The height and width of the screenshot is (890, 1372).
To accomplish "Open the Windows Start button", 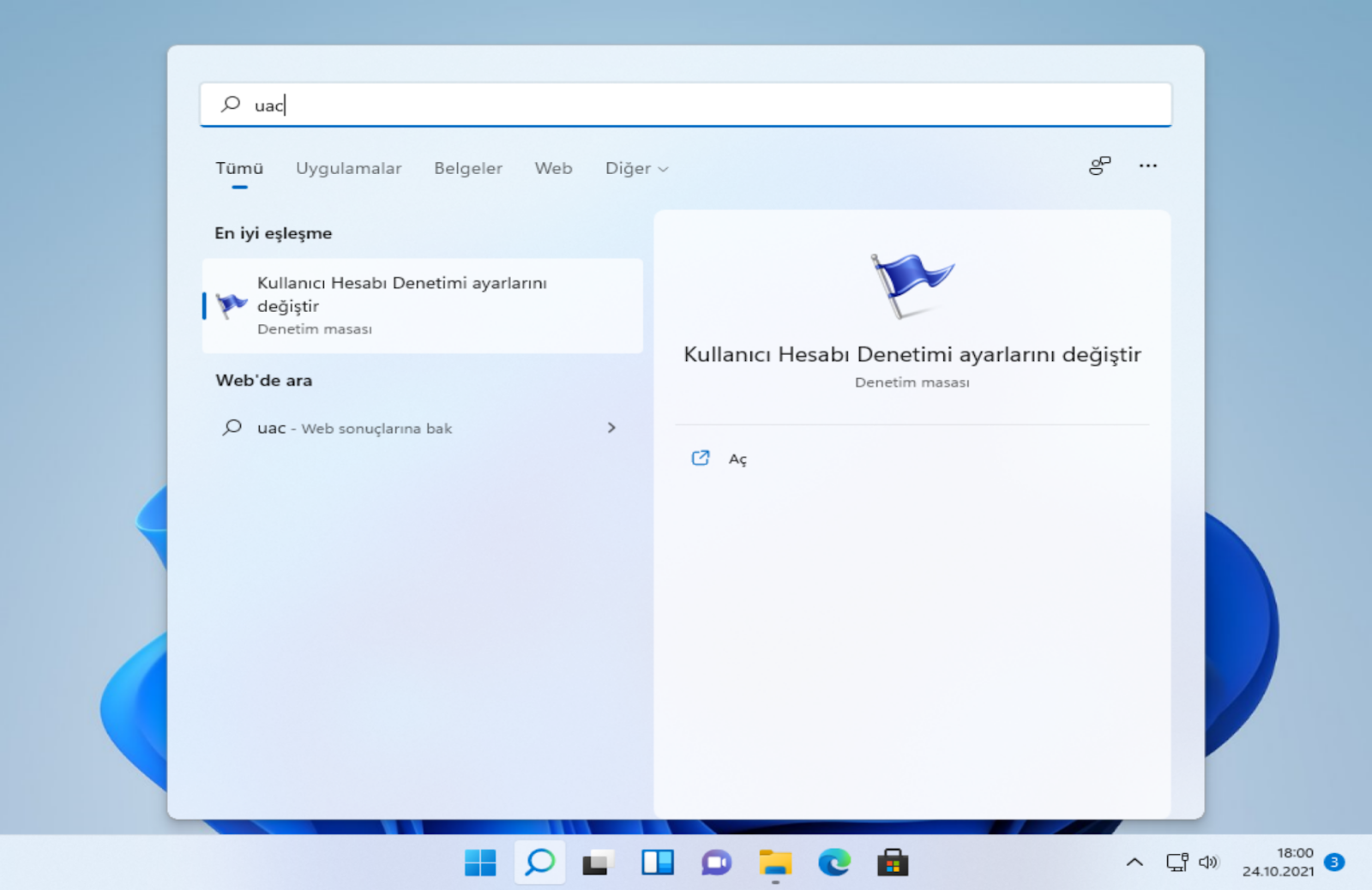I will pos(480,863).
